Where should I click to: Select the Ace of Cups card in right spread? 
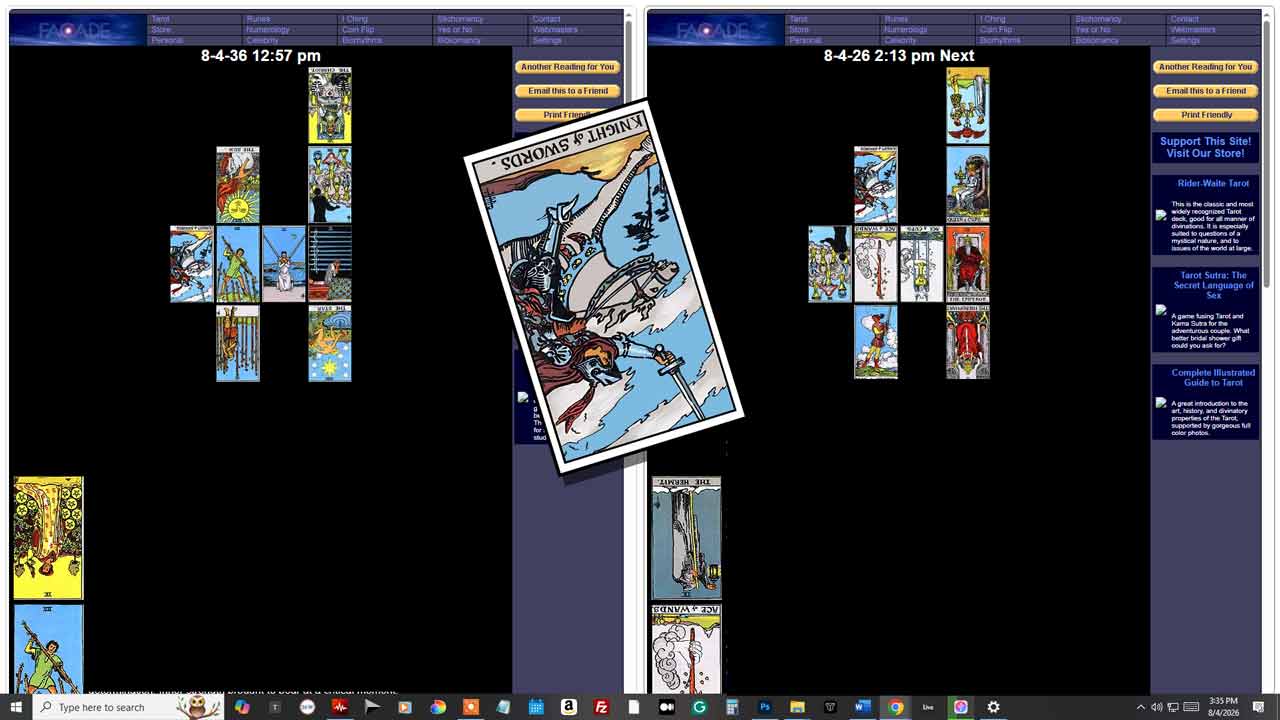(x=922, y=264)
